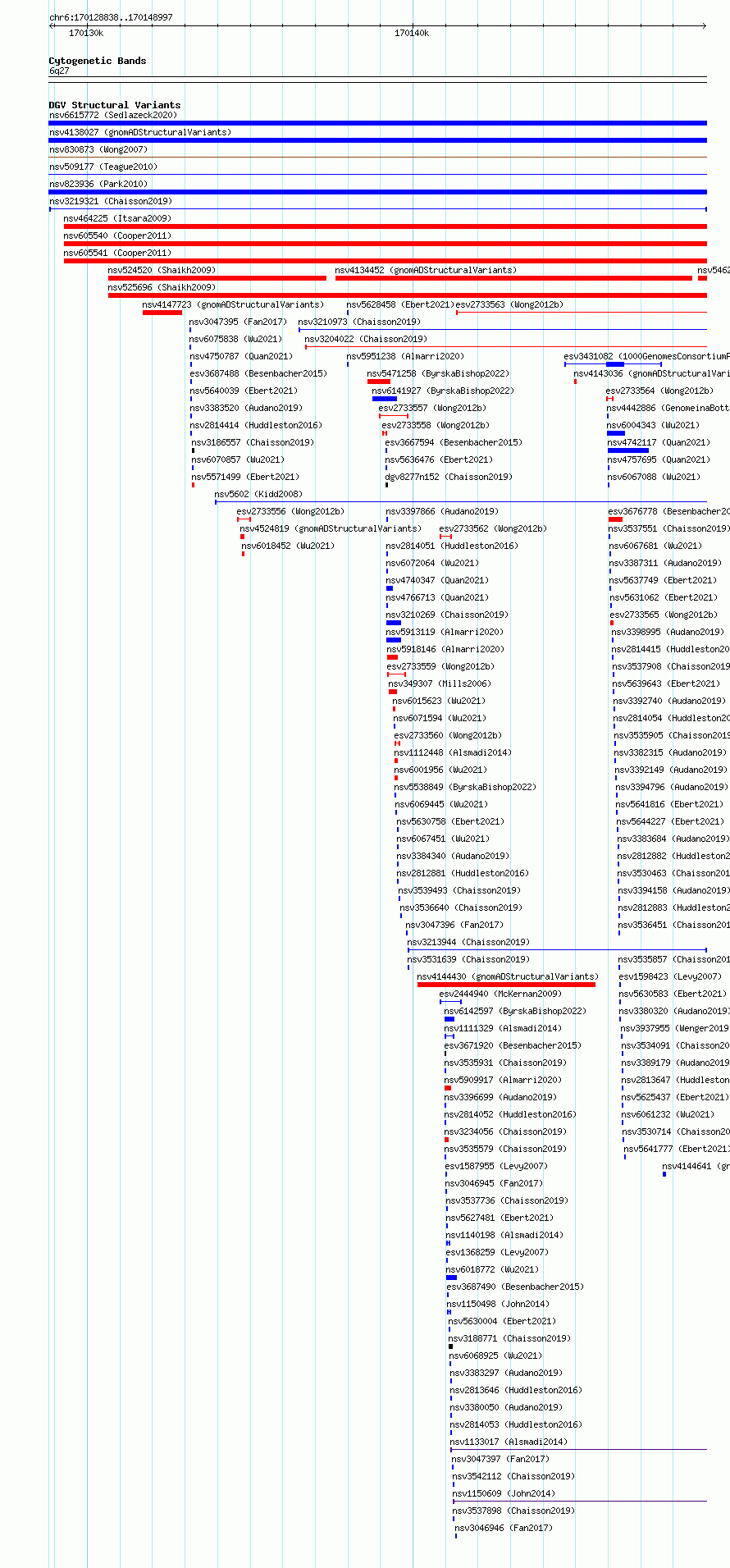Open nsv823936 (Park2010) variant entry
This screenshot has height=1568, width=730.
[x=98, y=184]
